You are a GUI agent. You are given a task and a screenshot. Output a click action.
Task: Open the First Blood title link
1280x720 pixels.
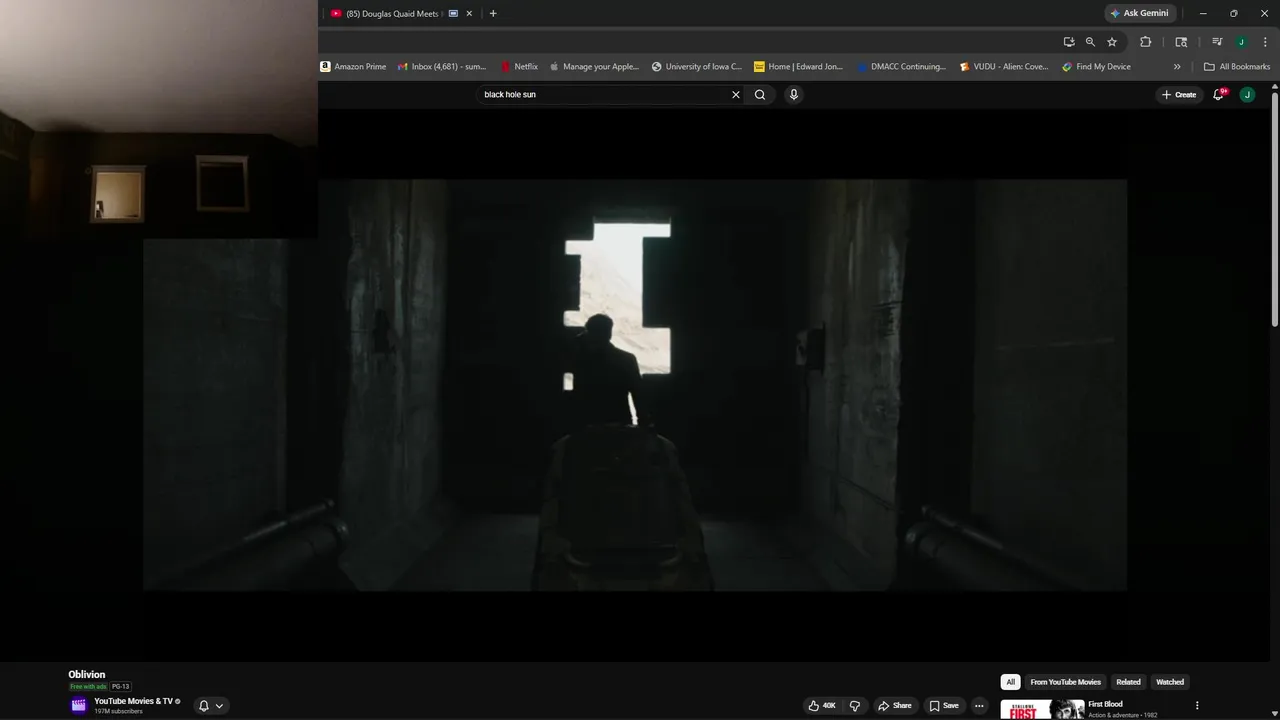click(x=1105, y=704)
